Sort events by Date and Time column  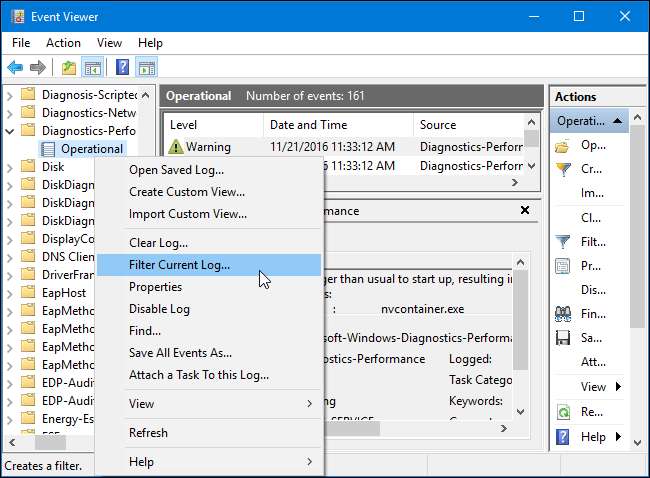(338, 125)
